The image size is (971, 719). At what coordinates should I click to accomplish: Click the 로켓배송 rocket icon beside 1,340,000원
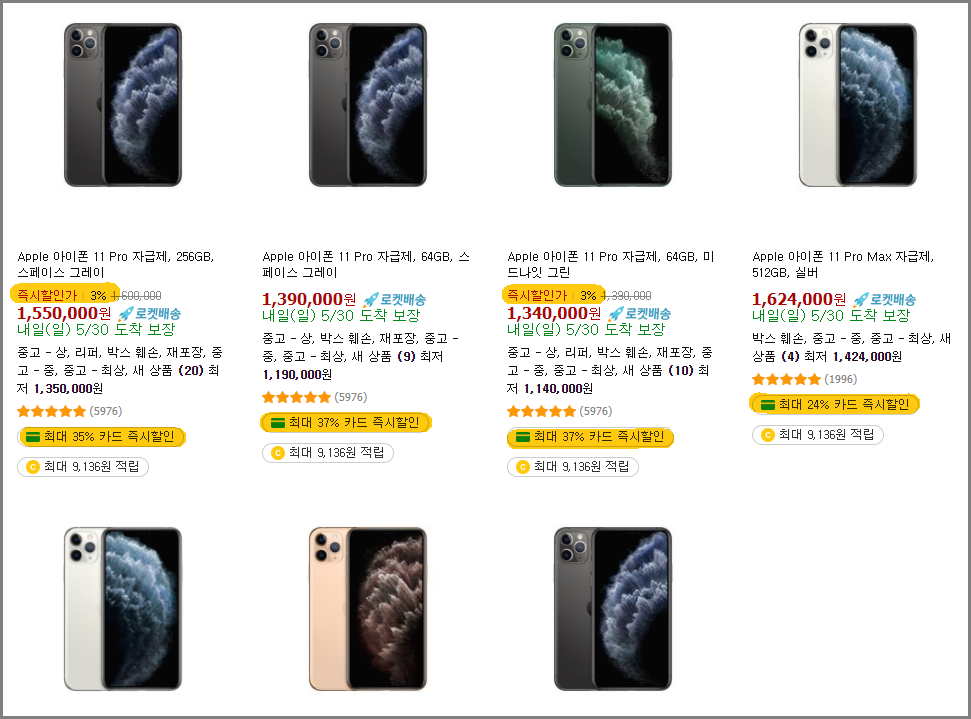coord(616,314)
